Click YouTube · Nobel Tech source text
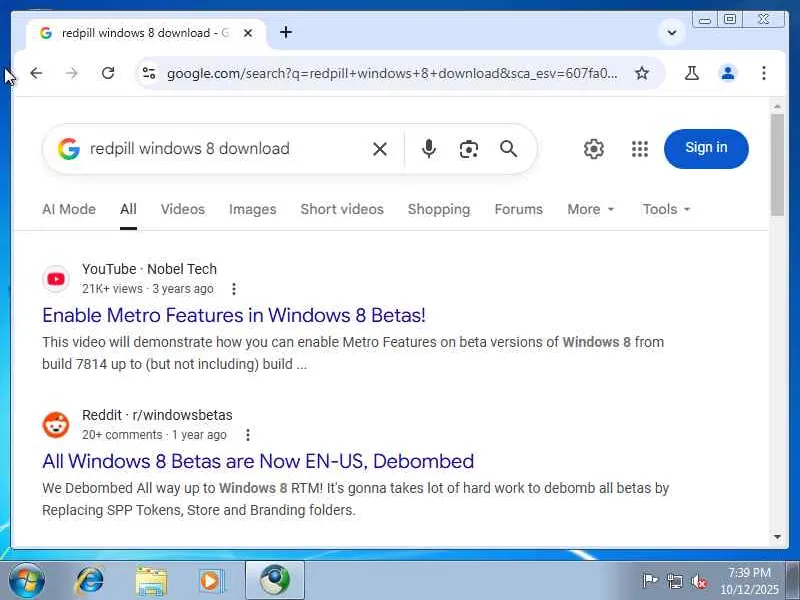This screenshot has height=600, width=800. coord(149,269)
